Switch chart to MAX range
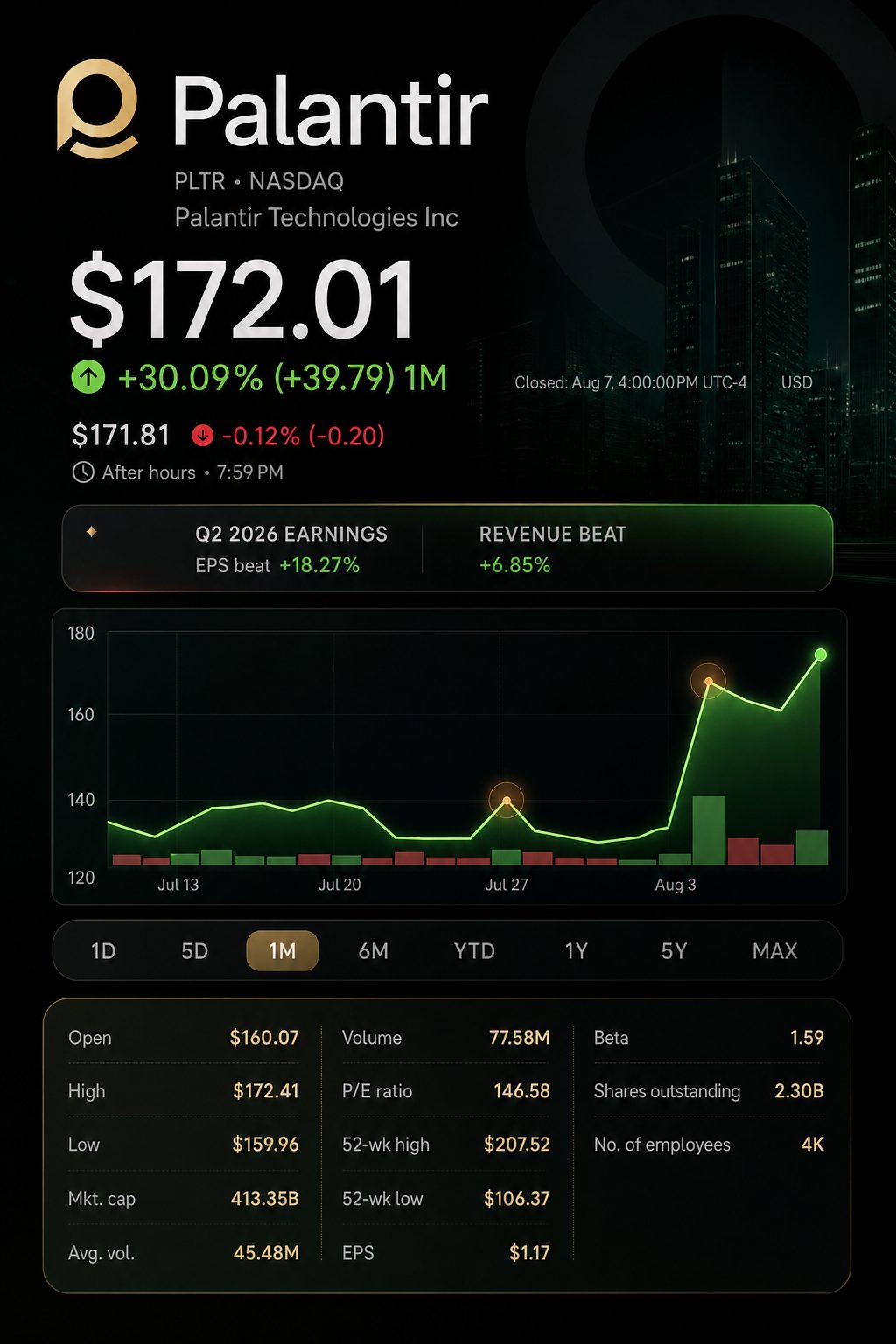 (774, 951)
